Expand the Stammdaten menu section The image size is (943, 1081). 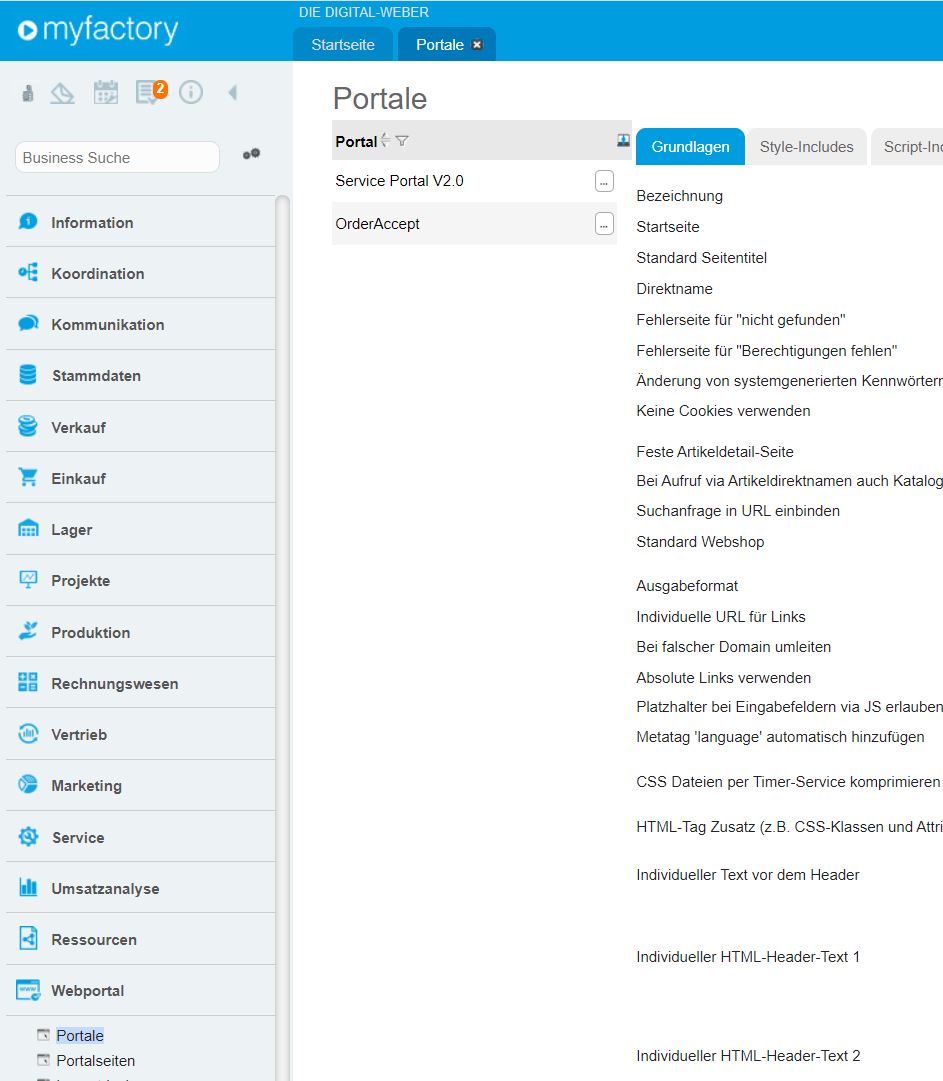point(96,376)
